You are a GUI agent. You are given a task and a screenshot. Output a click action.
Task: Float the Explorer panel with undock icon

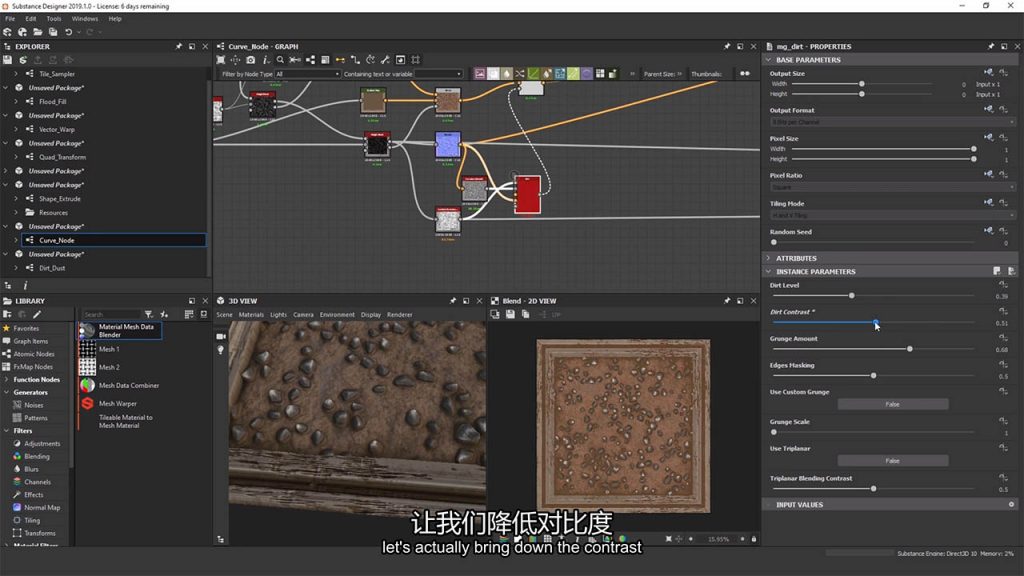pos(192,46)
